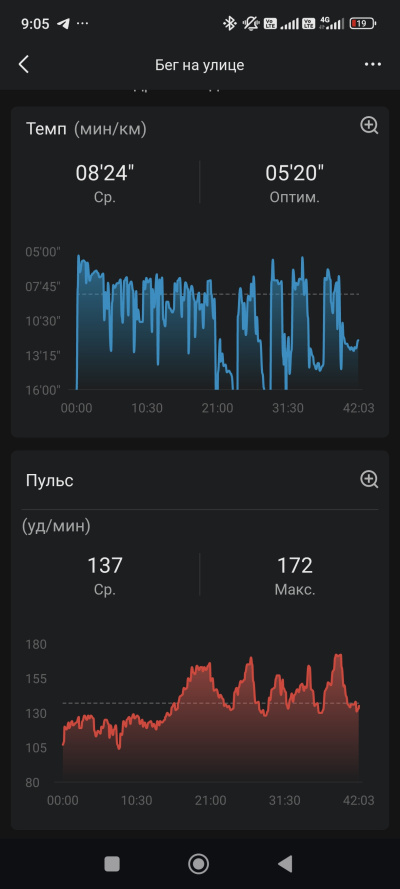Viewport: 400px width, 889px height.
Task: Tap the average heart rate 137
Action: coord(105,565)
